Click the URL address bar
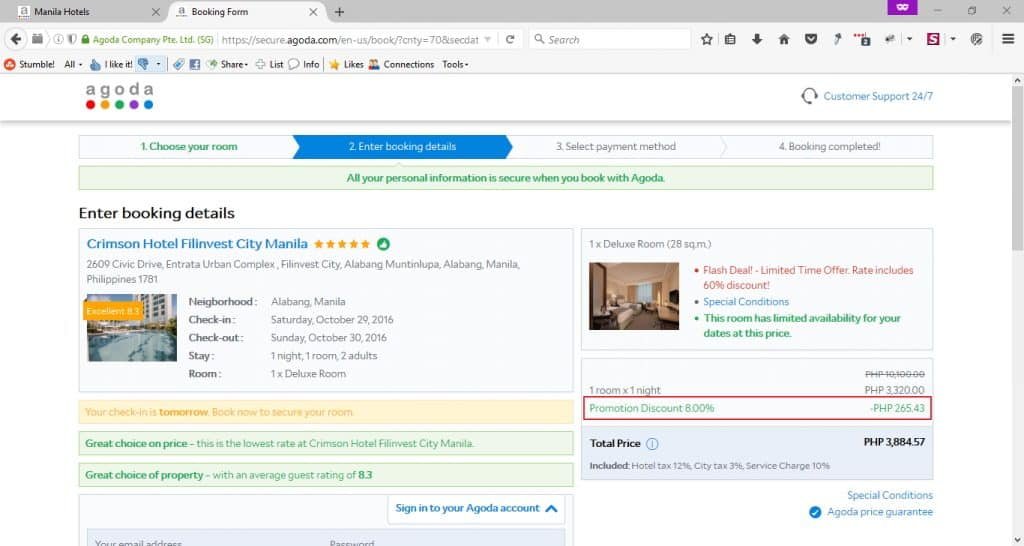The height and width of the screenshot is (546, 1024). [349, 39]
